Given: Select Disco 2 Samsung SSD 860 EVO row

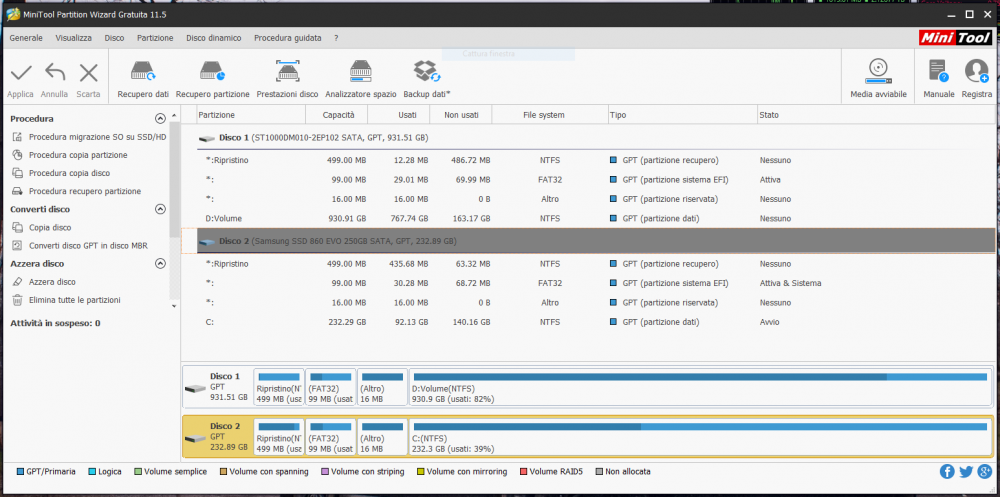Looking at the screenshot, I should (x=596, y=242).
